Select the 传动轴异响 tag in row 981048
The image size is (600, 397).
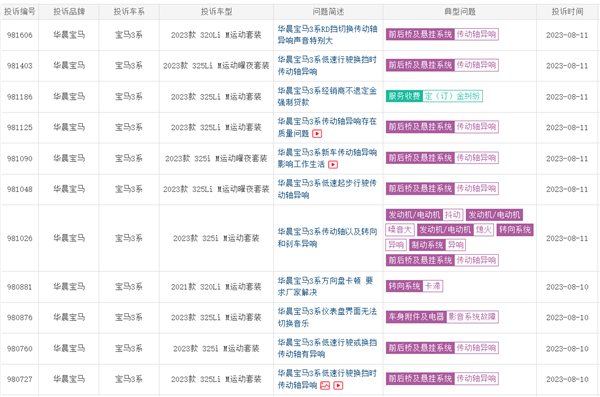coord(476,188)
